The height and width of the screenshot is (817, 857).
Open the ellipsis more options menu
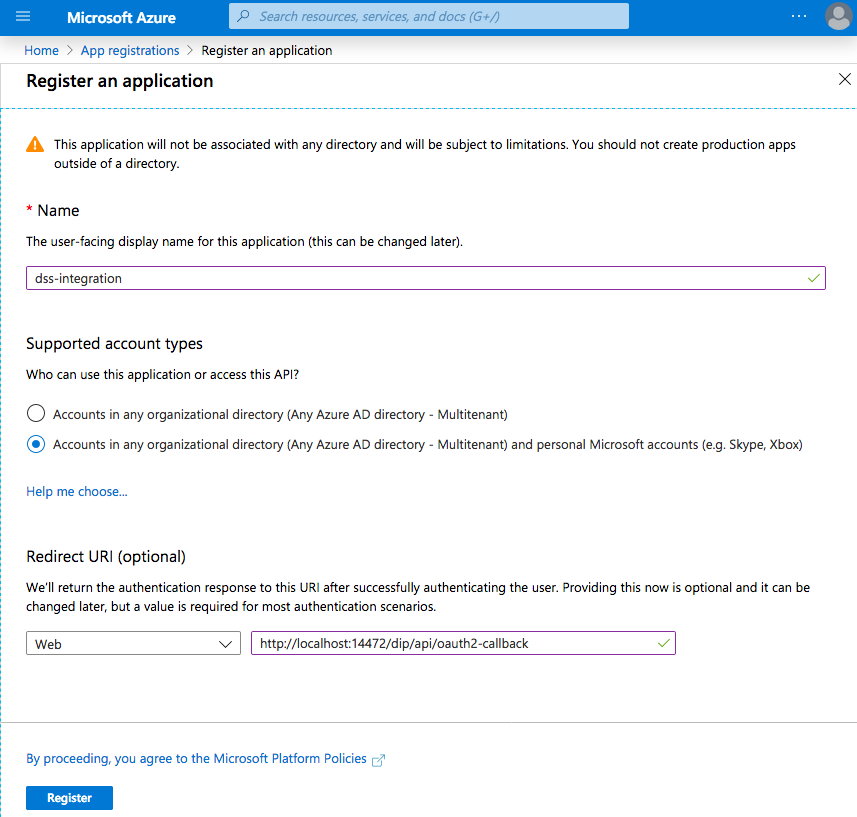pyautogui.click(x=799, y=16)
